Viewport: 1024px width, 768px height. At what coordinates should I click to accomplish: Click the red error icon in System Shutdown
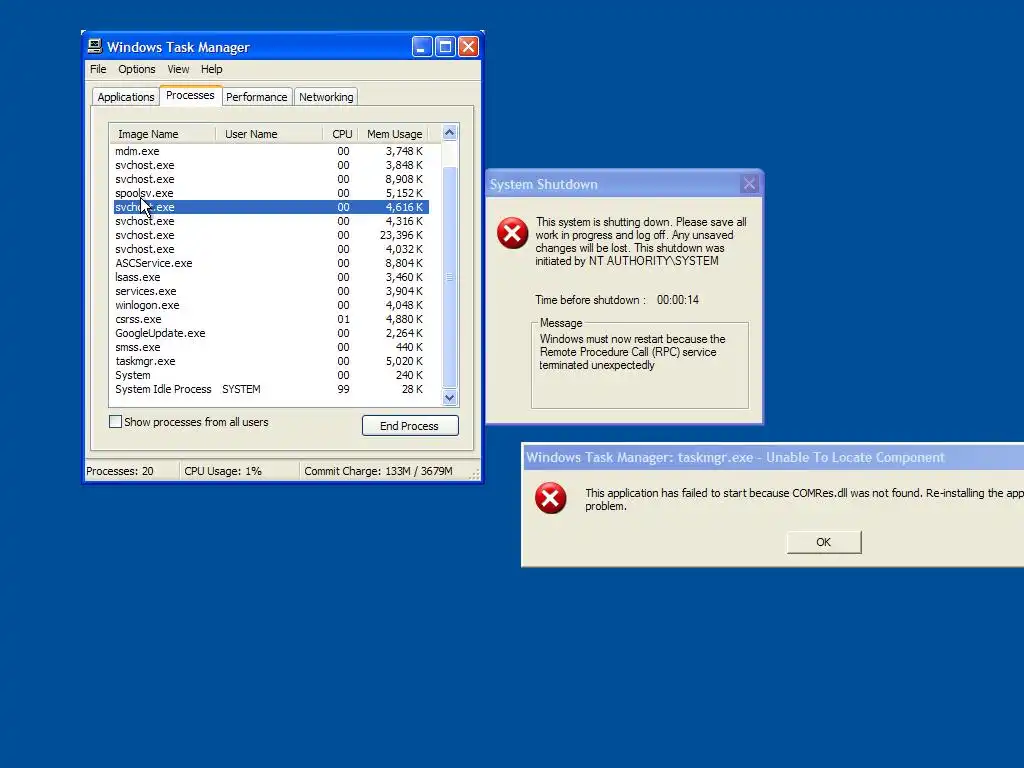point(513,233)
